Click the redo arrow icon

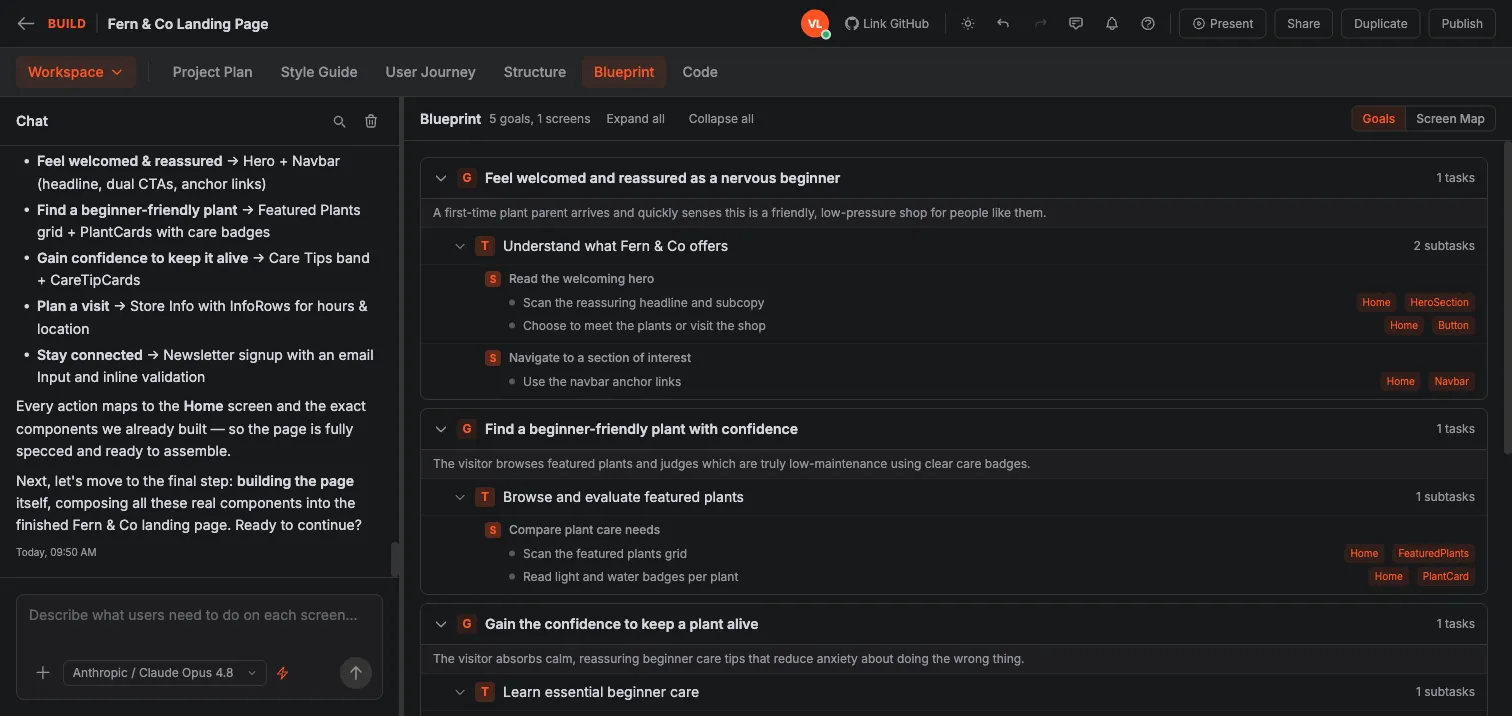(x=1040, y=24)
